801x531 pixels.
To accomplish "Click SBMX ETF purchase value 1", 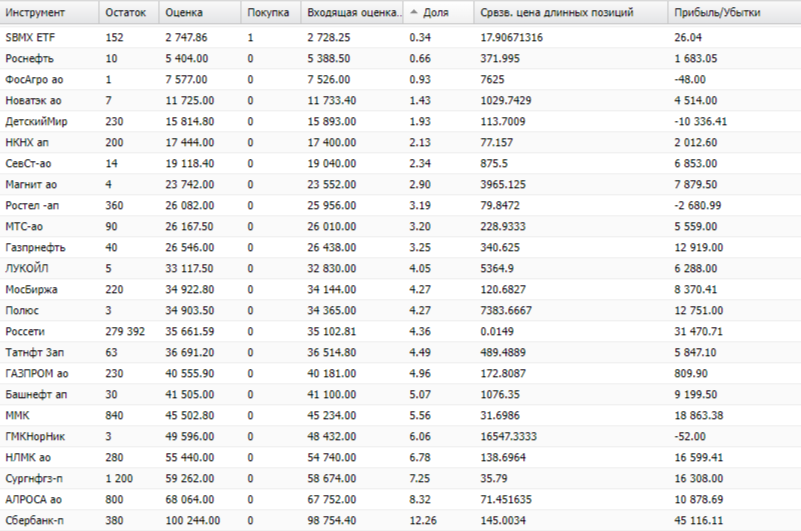I will (250, 37).
